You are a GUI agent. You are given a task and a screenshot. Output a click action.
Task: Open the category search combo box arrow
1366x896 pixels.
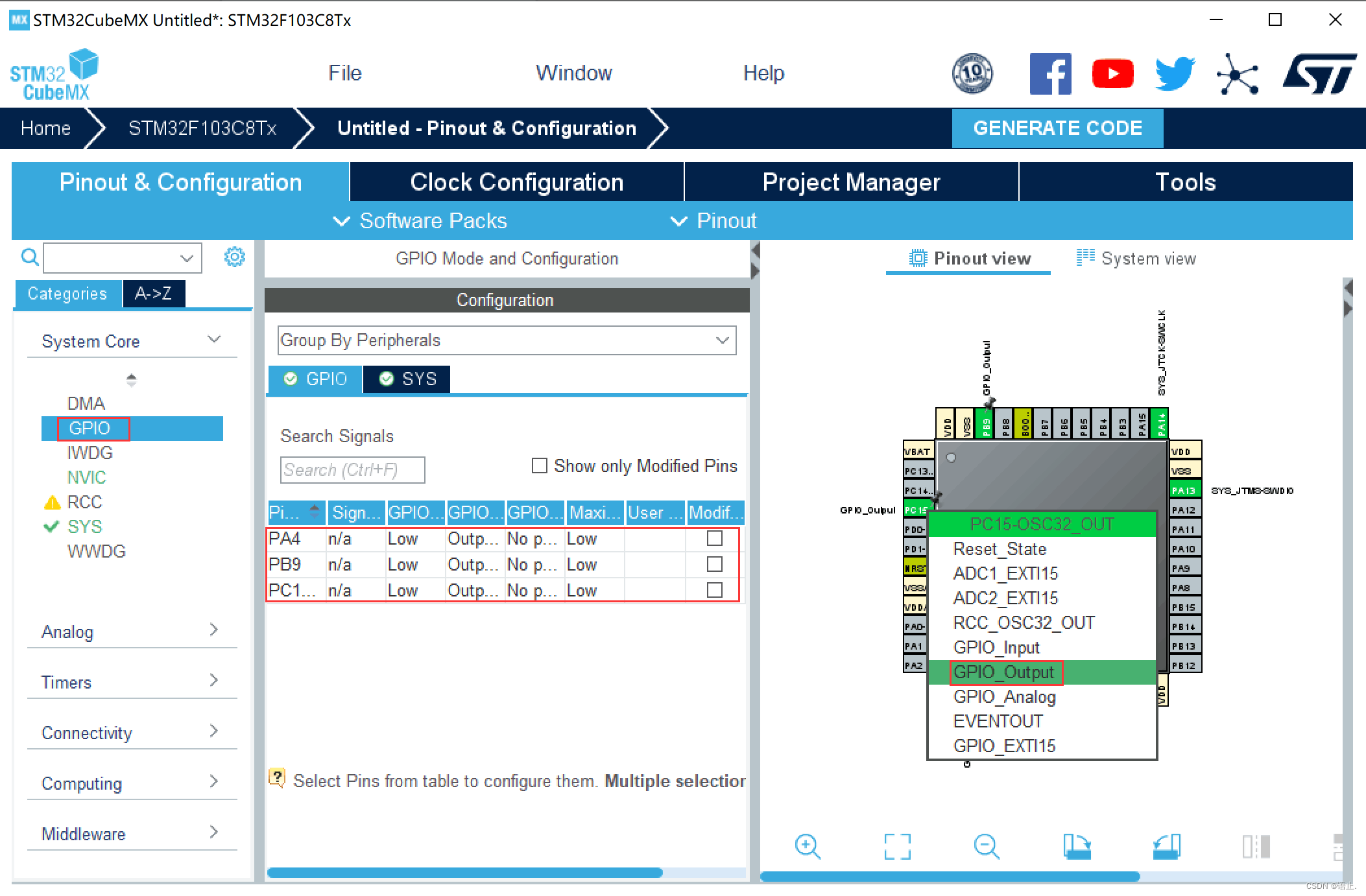tap(187, 258)
